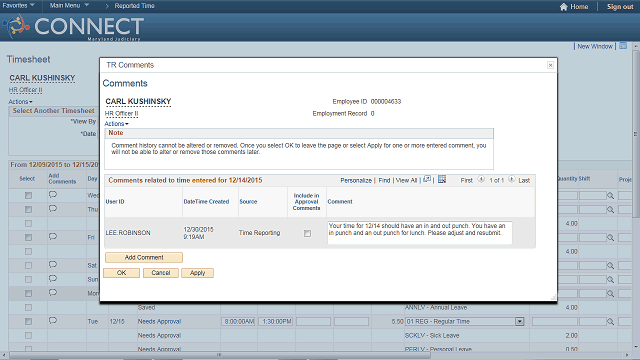Click Reported Time breadcrumb item
This screenshot has width=640, height=360.
coord(134,6)
